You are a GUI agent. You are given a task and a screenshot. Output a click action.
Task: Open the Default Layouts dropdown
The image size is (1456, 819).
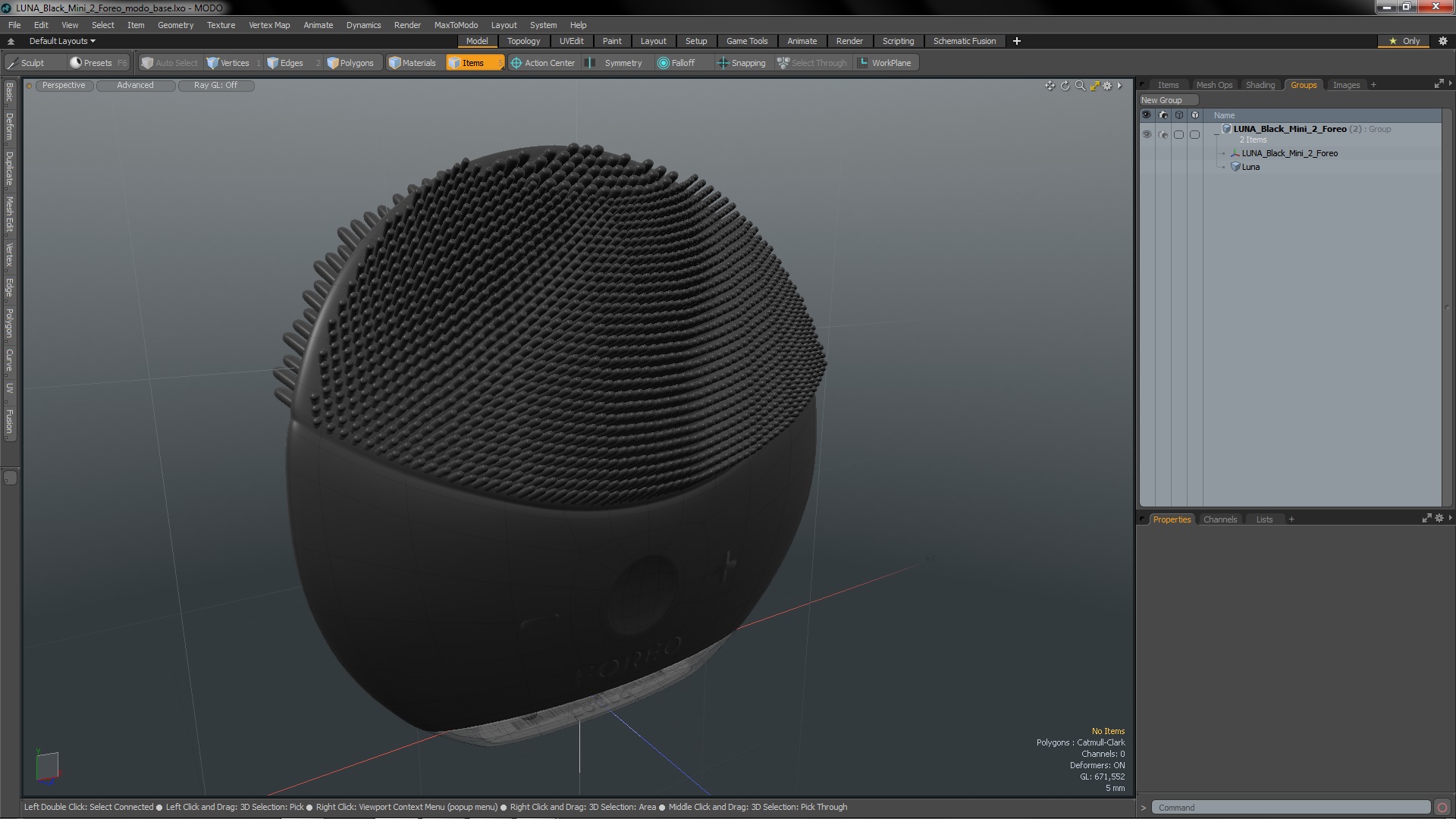(x=62, y=41)
